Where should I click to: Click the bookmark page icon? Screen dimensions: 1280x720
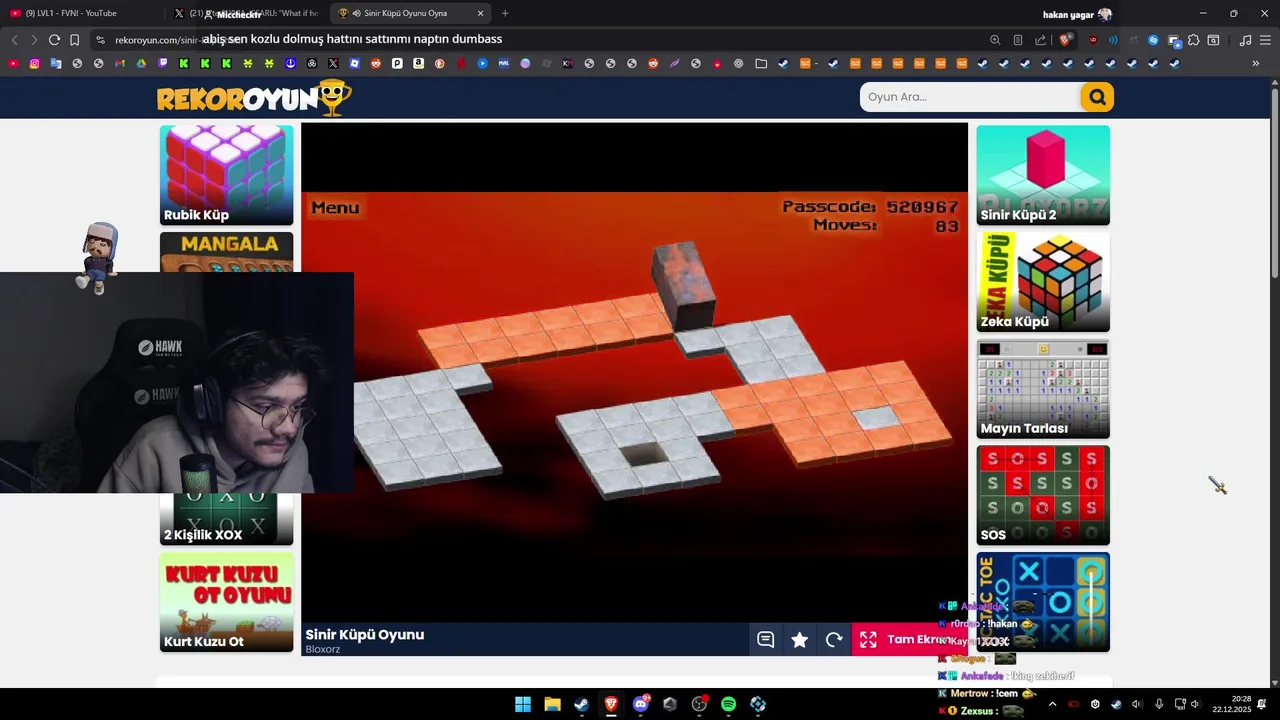click(x=74, y=40)
